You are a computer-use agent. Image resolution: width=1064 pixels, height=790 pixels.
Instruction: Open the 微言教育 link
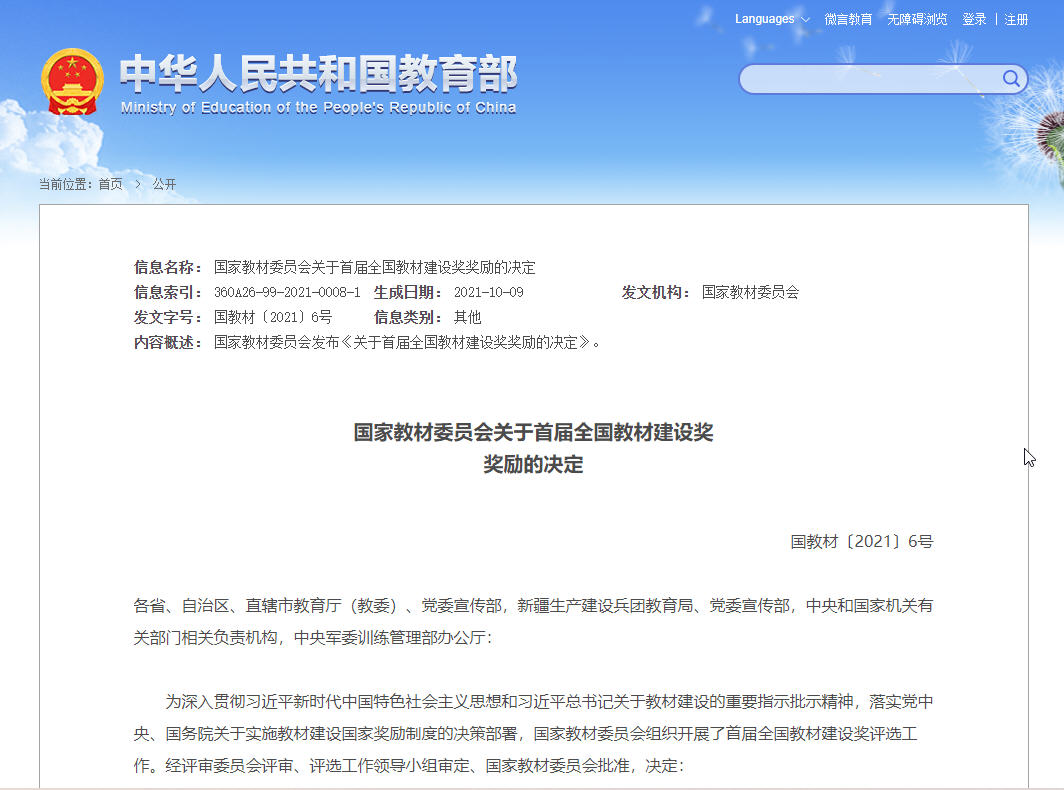pos(848,19)
